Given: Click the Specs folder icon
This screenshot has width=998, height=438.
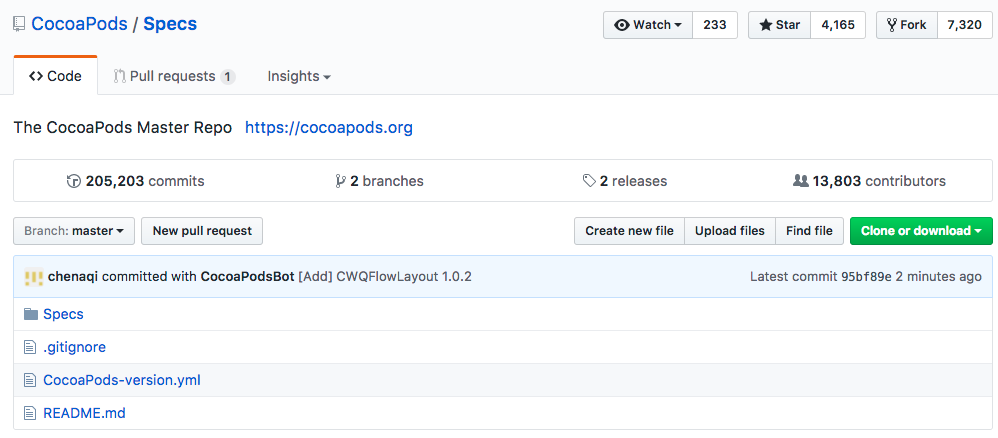Looking at the screenshot, I should [29, 314].
